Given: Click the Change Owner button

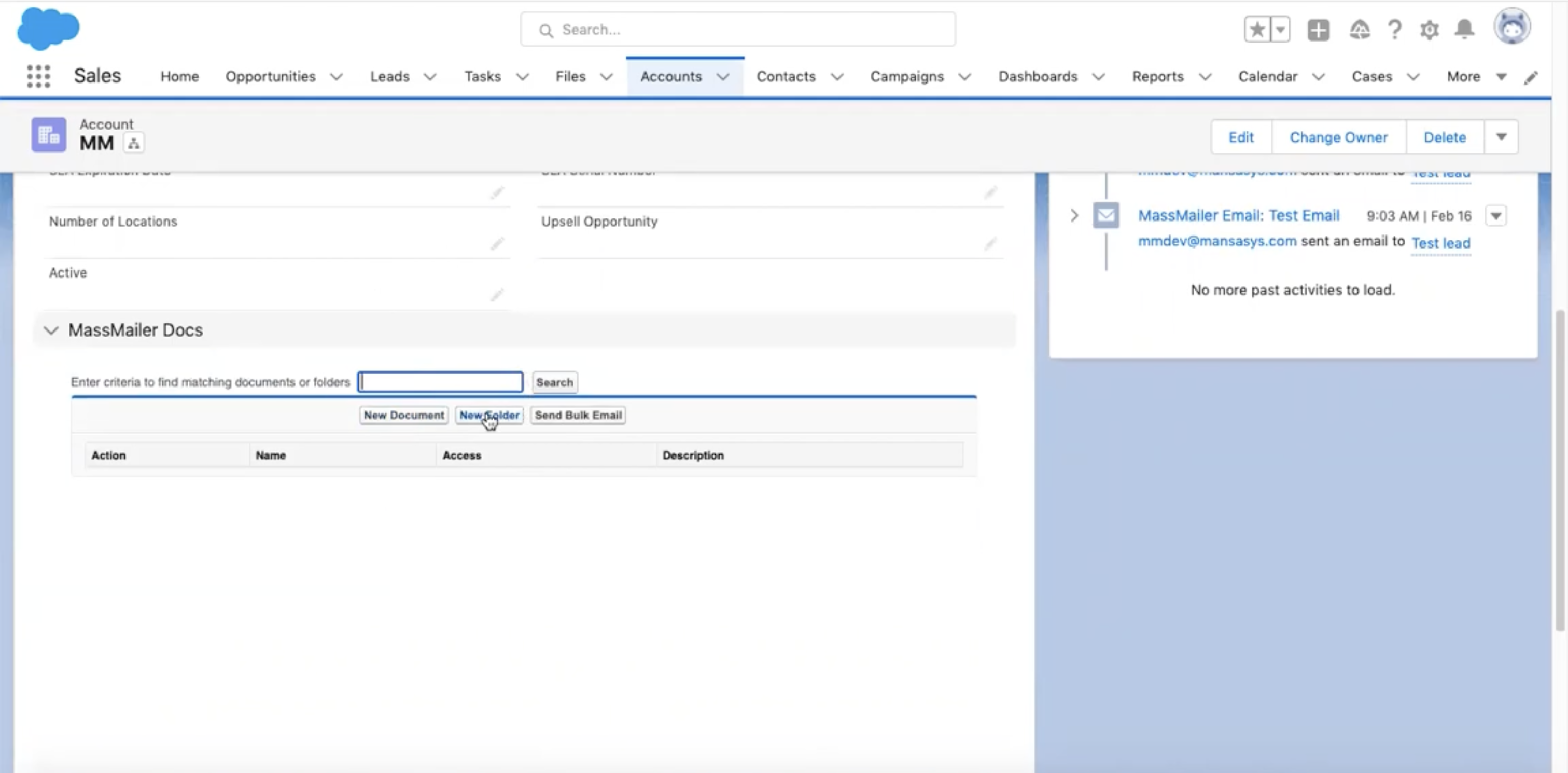Looking at the screenshot, I should [x=1338, y=137].
